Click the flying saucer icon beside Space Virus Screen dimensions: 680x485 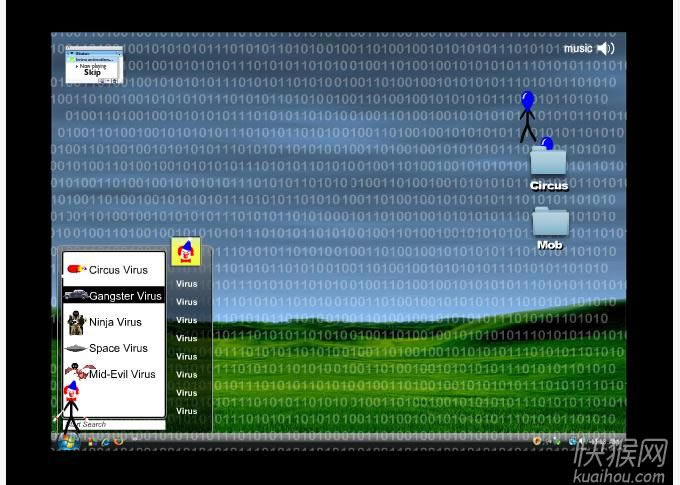(76, 348)
